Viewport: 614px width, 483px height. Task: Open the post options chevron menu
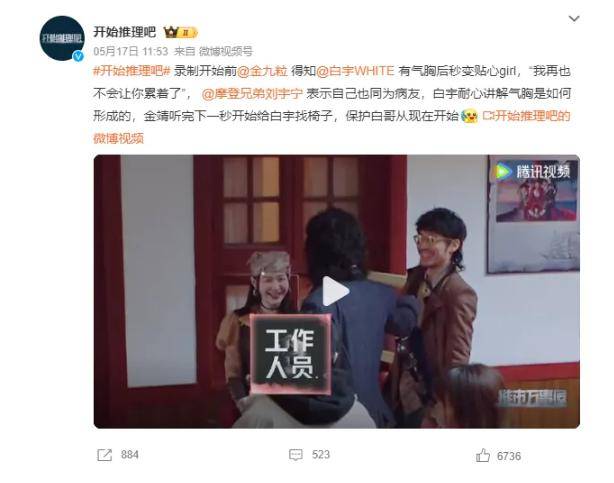pos(574,18)
